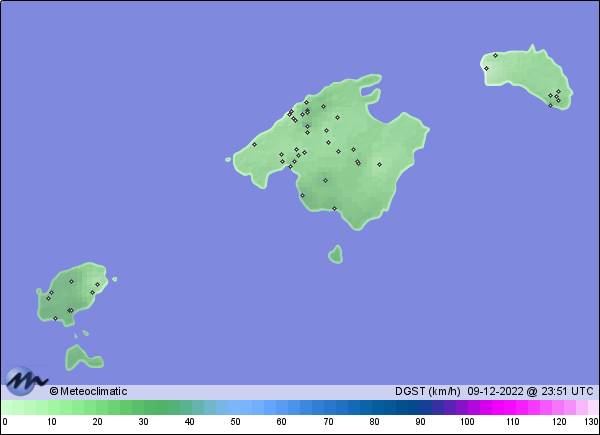This screenshot has width=600, height=435.
Task: Click the ©Meteoclimatic copyright text
Action: pyautogui.click(x=88, y=391)
